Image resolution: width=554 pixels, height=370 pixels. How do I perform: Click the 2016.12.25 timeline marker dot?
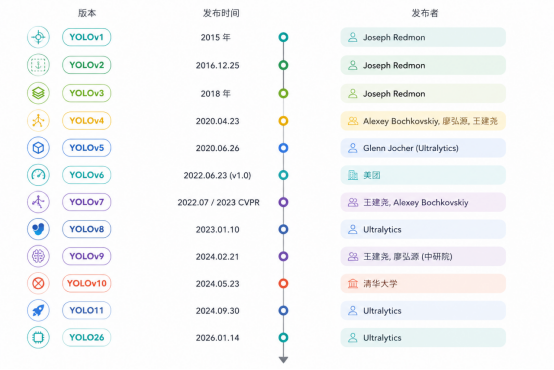coord(283,65)
